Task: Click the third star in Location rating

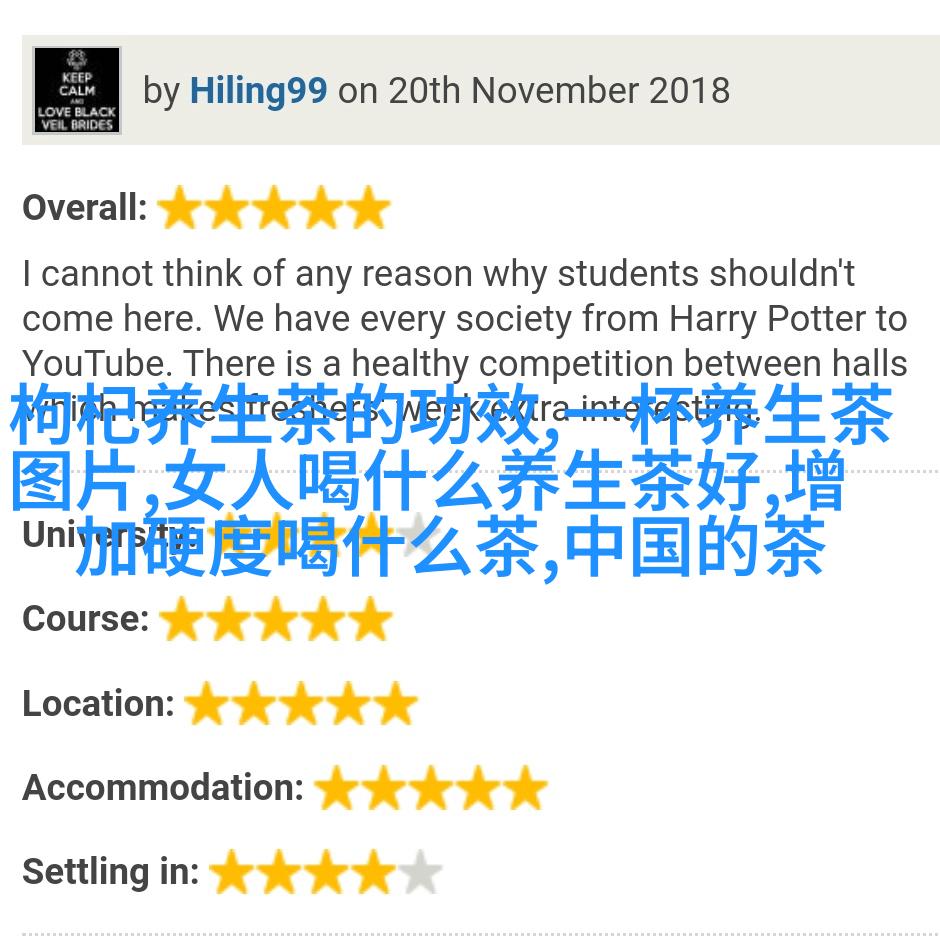Action: pyautogui.click(x=301, y=703)
